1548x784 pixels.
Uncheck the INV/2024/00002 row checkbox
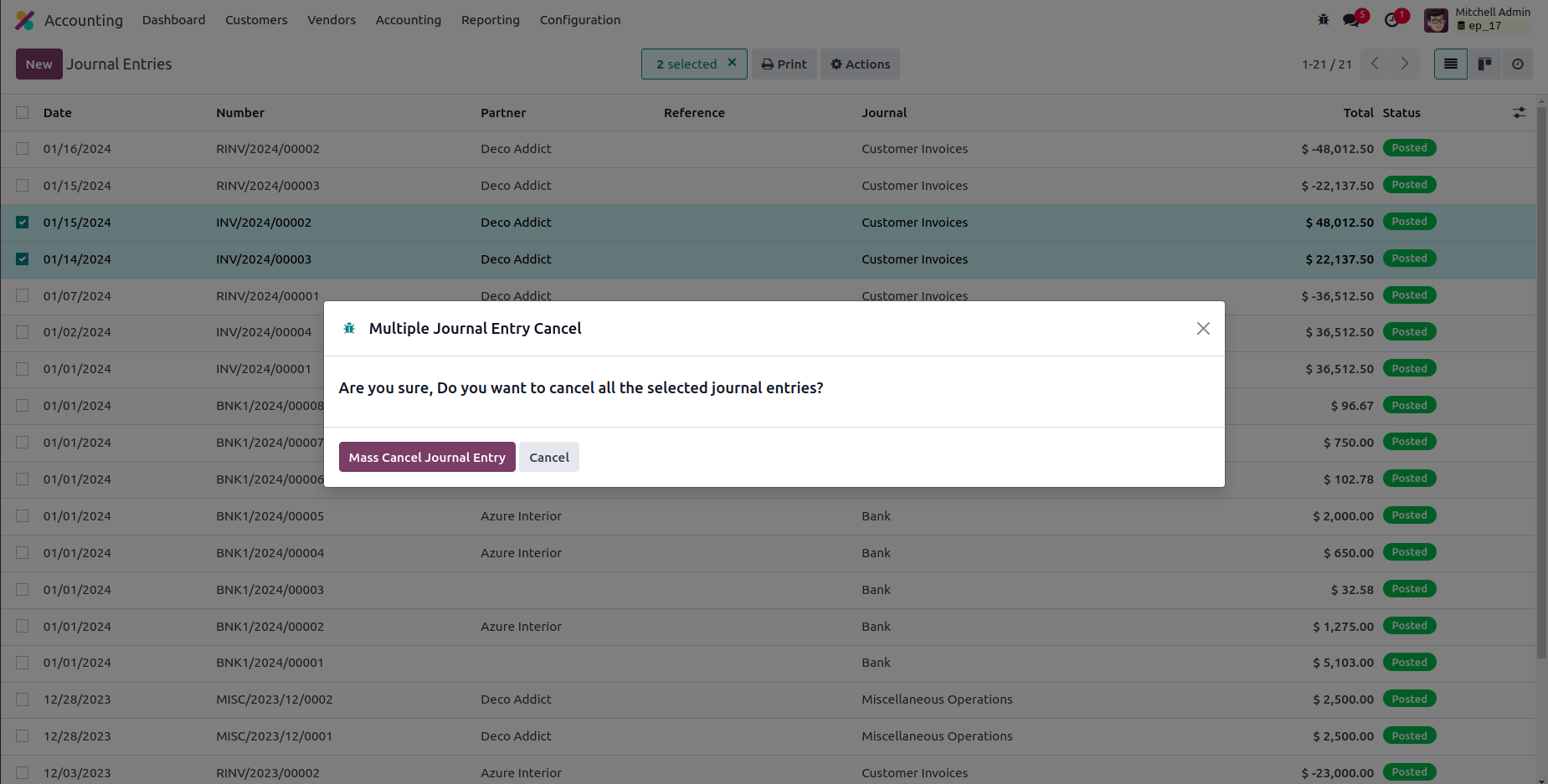[x=23, y=223]
